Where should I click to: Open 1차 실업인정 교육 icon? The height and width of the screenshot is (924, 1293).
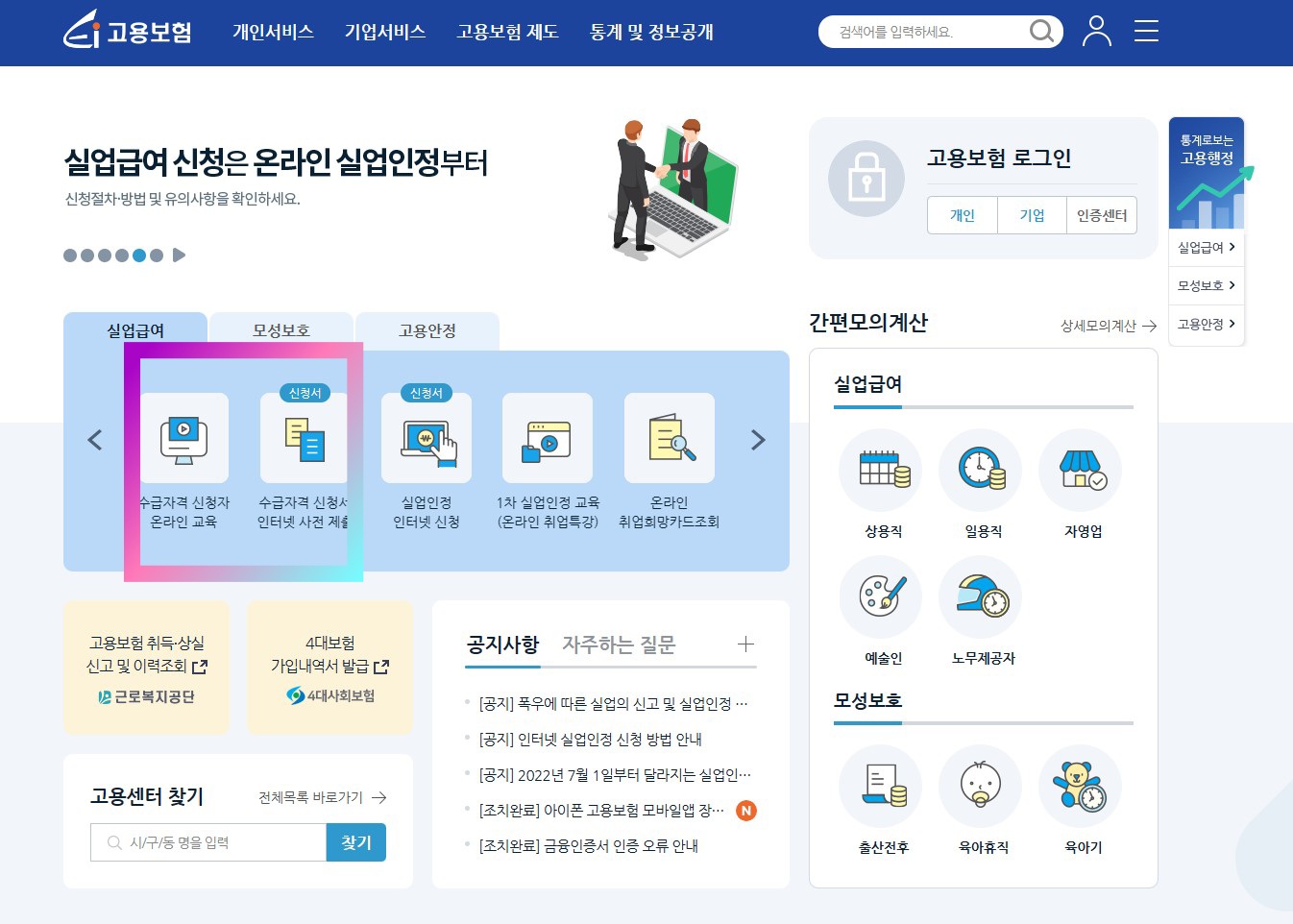(x=548, y=438)
